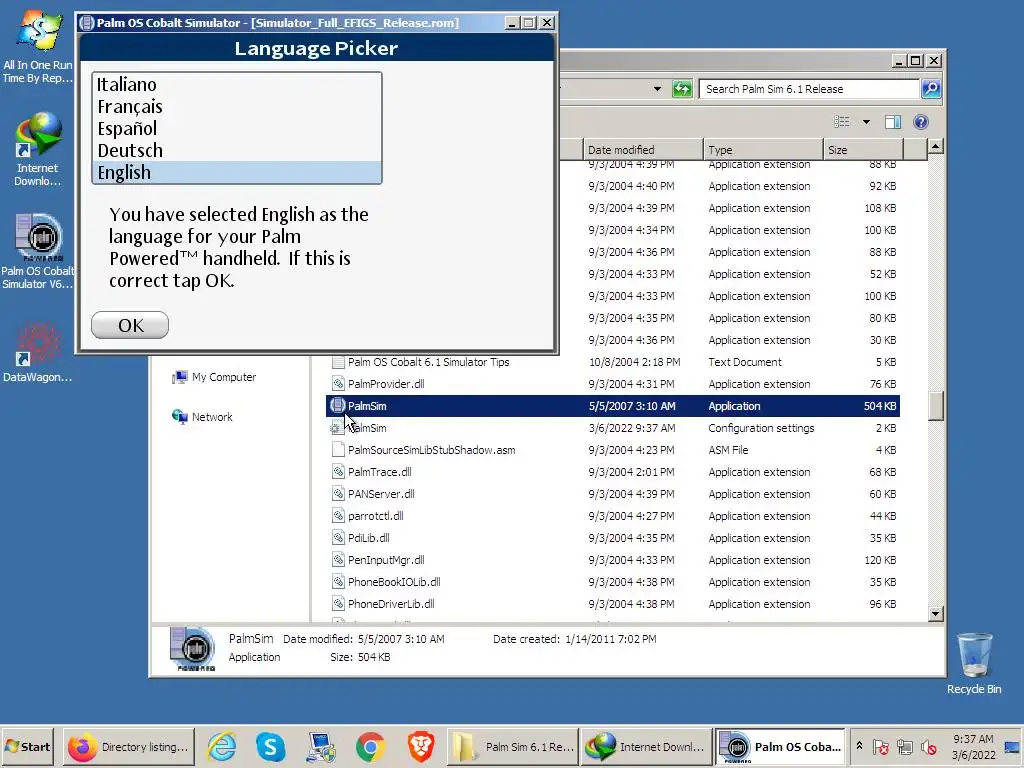
Task: Click the Action Center flag tray icon
Action: [880, 746]
